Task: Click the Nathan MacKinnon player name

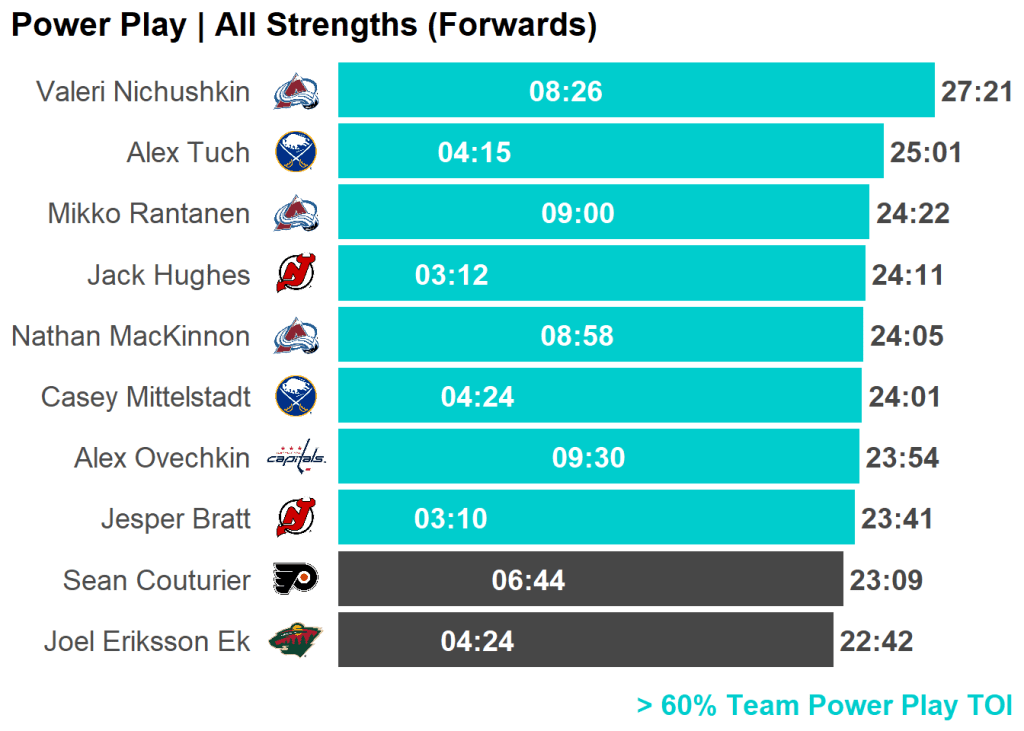Action: point(131,336)
